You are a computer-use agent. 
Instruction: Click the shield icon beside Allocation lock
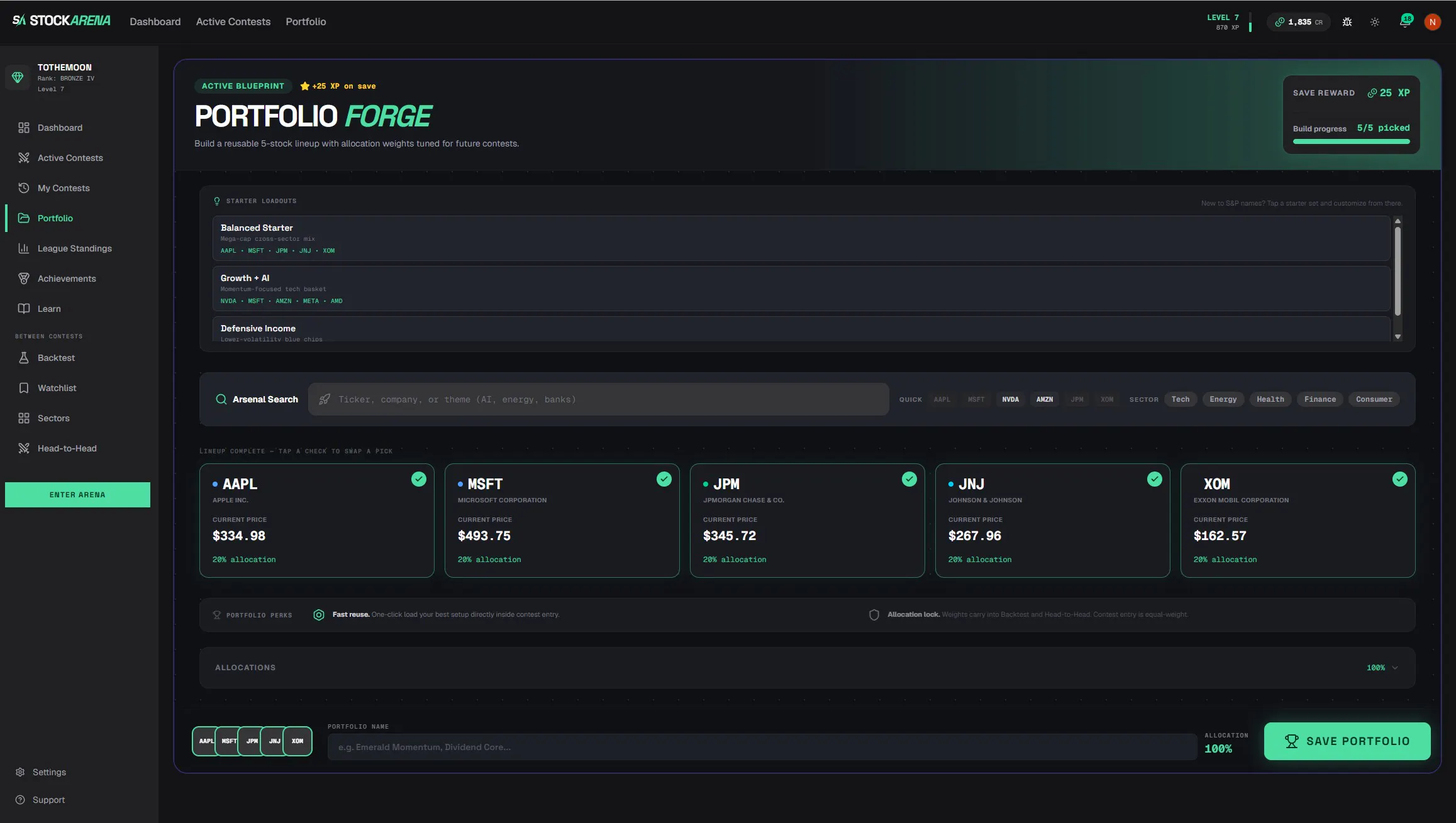(x=874, y=615)
